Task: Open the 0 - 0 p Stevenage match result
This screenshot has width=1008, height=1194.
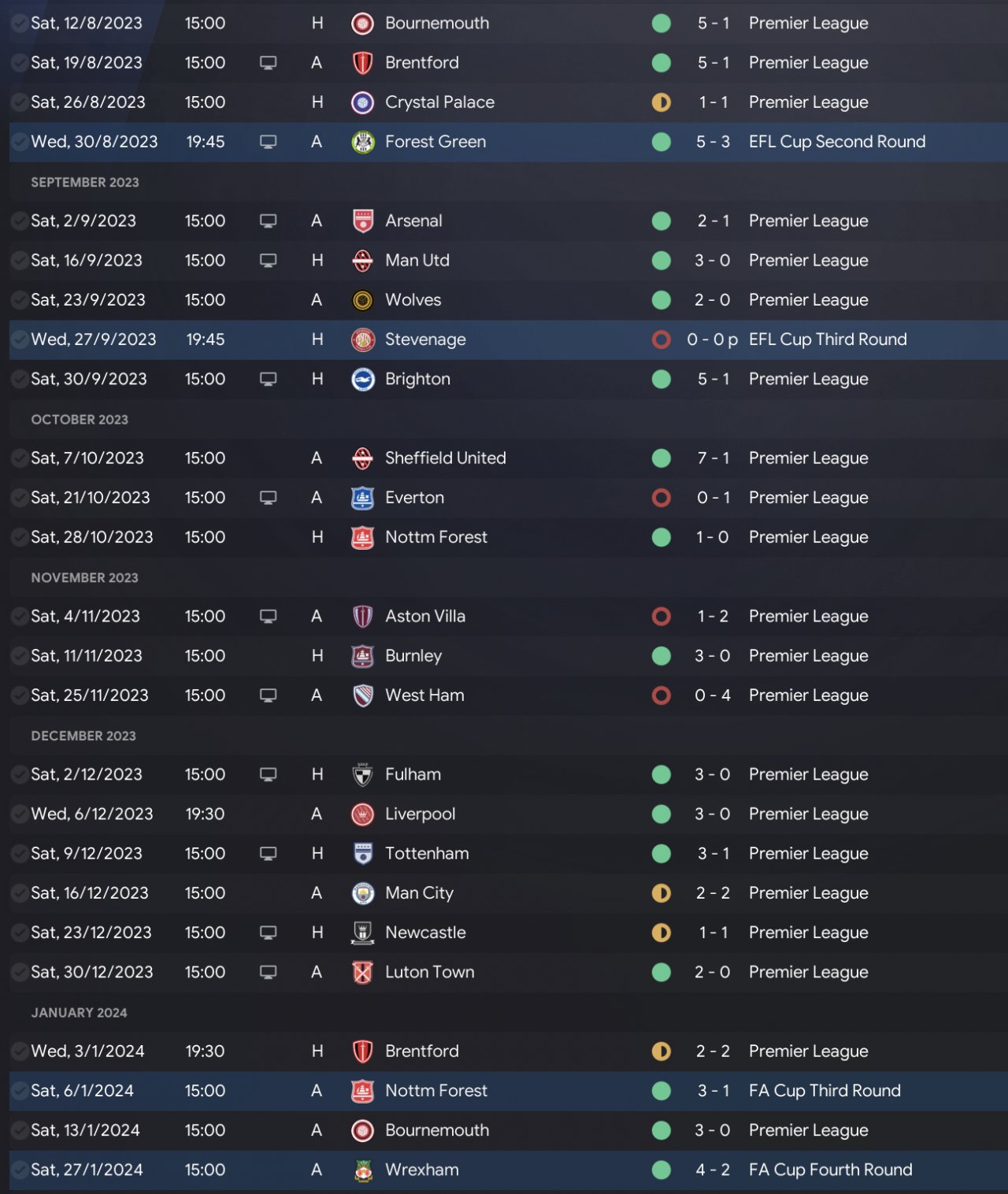Action: (712, 339)
